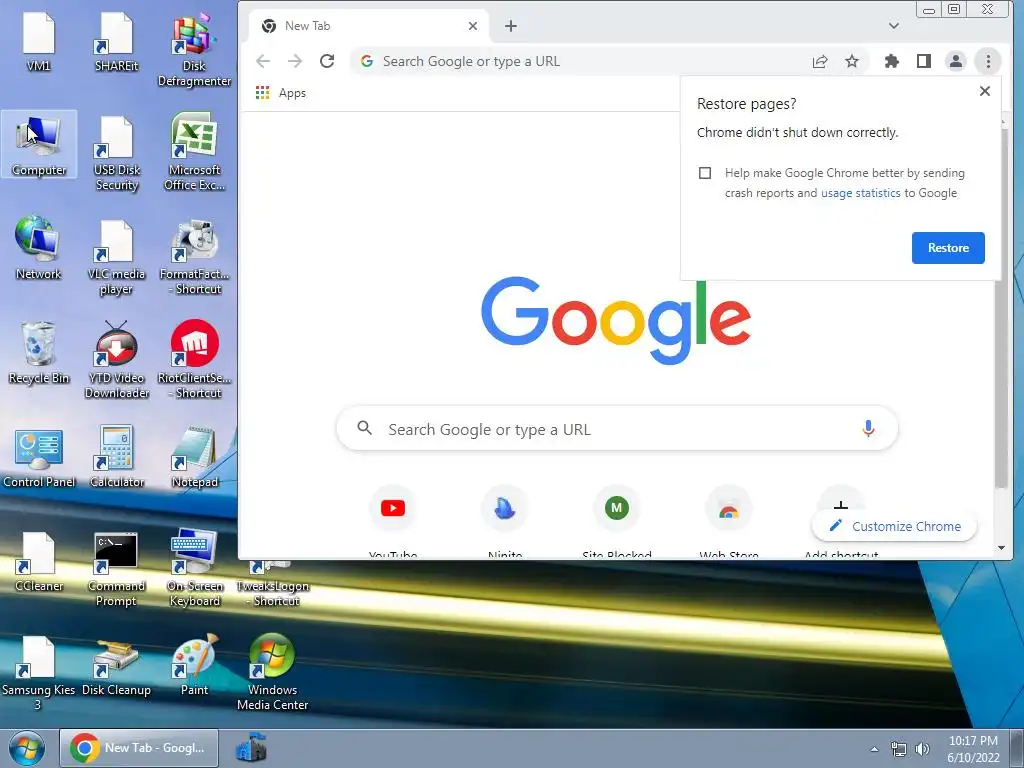
Task: Open the Extensions puzzle icon
Action: pos(891,61)
